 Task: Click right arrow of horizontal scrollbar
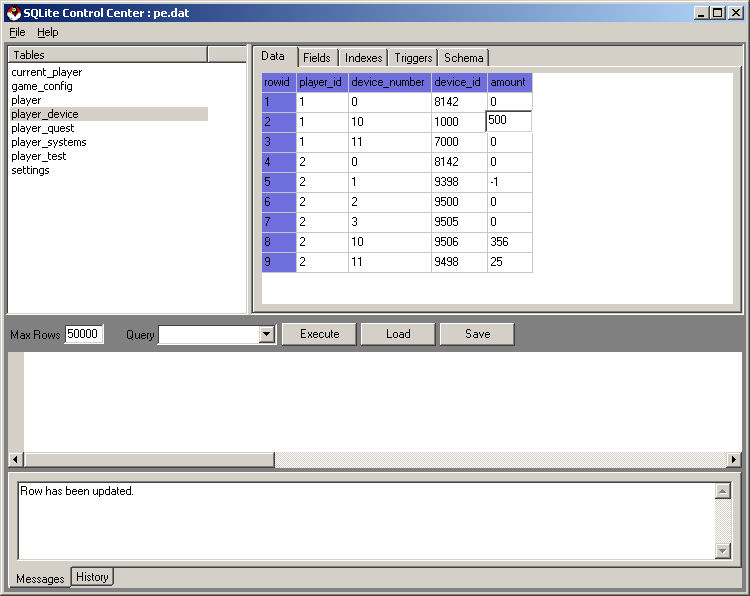pyautogui.click(x=734, y=460)
